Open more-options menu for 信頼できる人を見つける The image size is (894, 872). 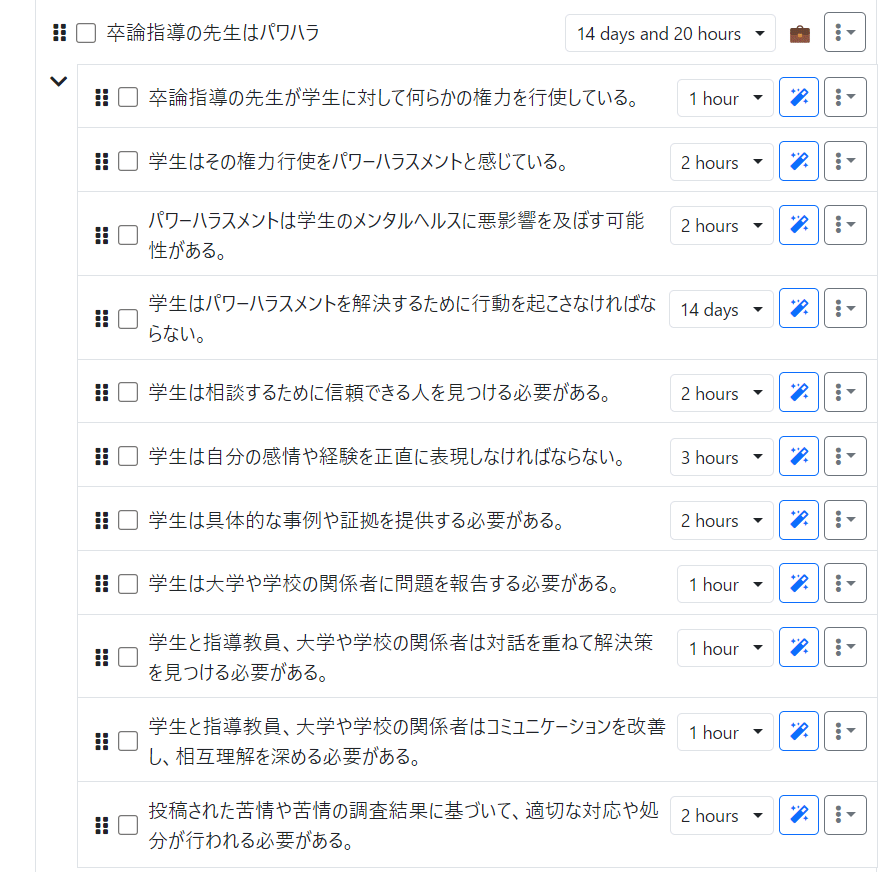click(x=846, y=392)
